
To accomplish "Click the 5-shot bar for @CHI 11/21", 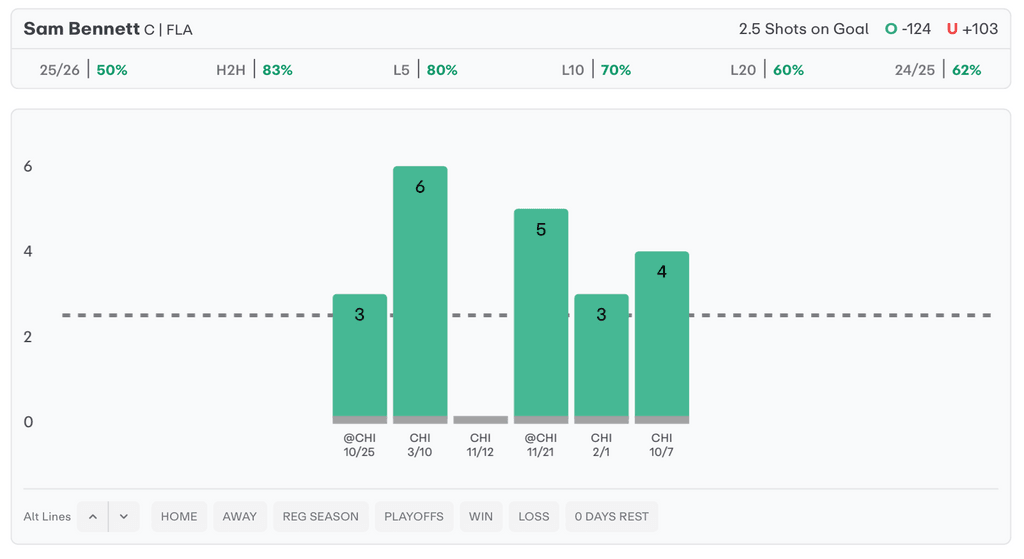I will 541,310.
